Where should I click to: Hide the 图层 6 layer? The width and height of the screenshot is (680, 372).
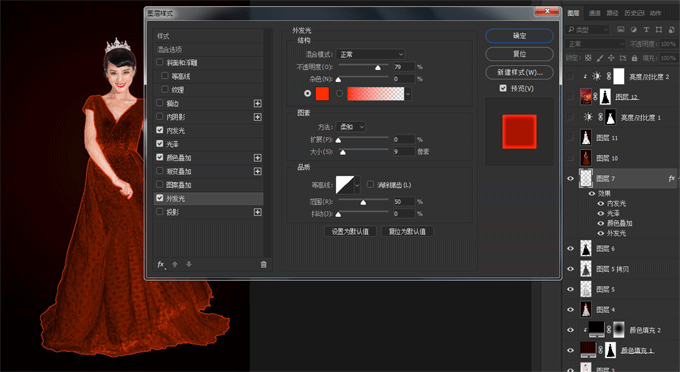570,248
